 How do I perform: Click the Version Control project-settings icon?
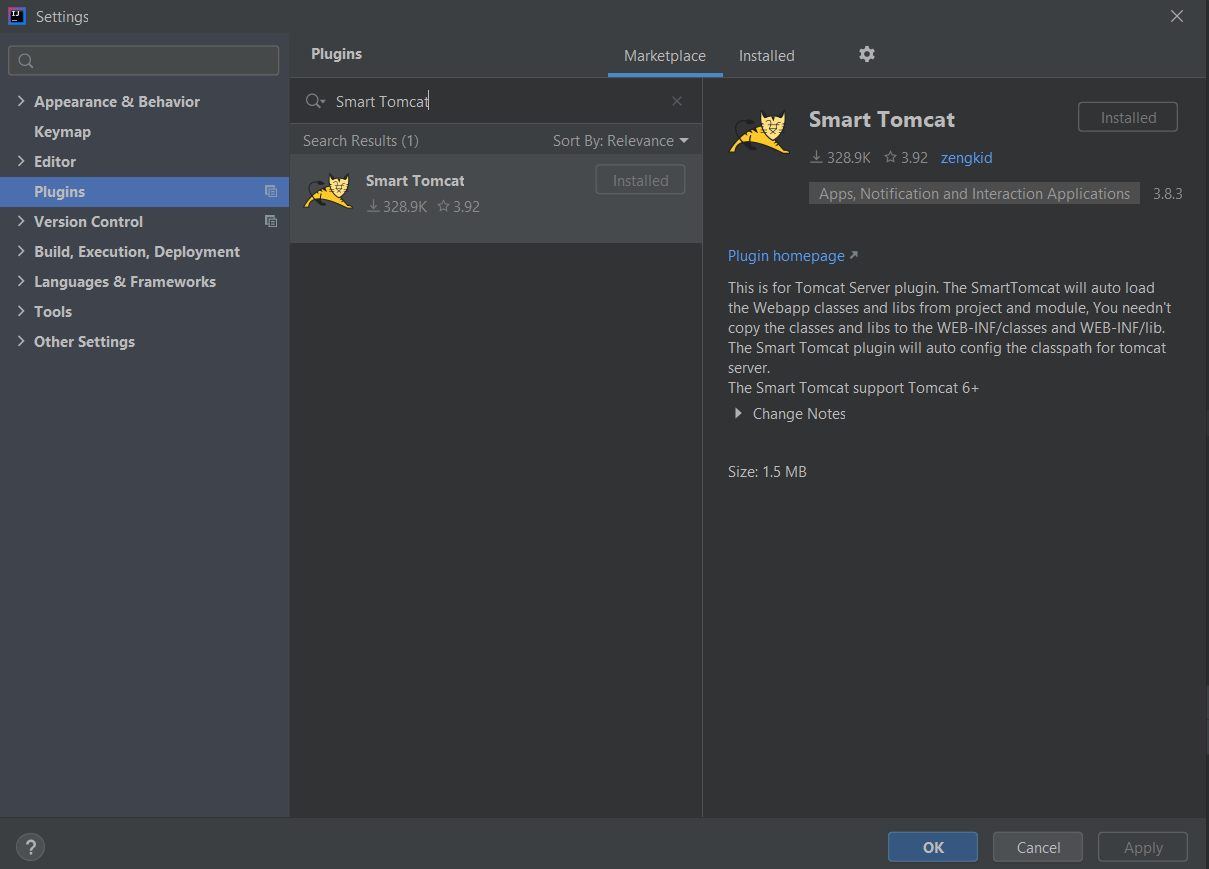coord(270,222)
